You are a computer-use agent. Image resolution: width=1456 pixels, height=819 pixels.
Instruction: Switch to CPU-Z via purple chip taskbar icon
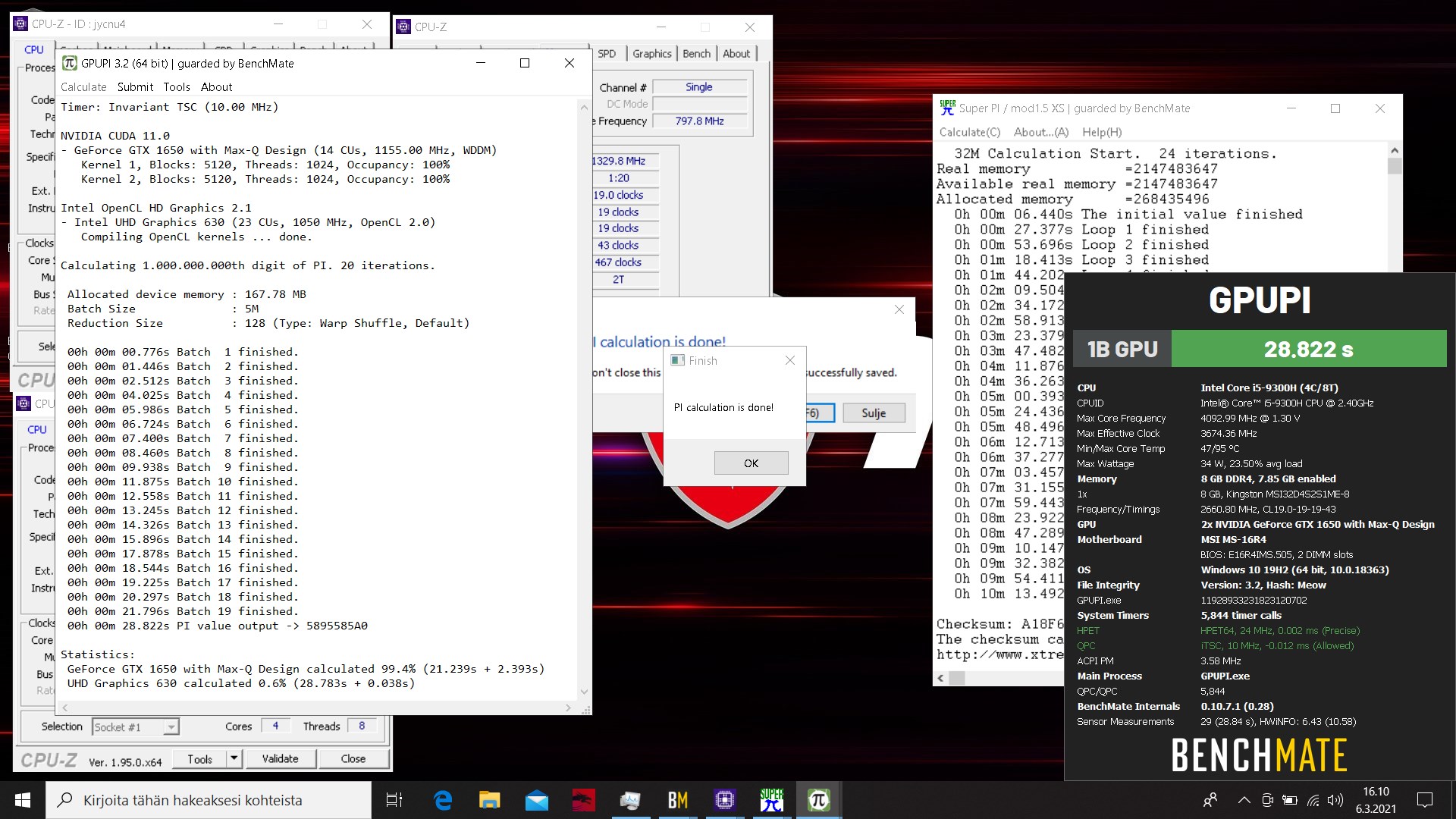725,800
